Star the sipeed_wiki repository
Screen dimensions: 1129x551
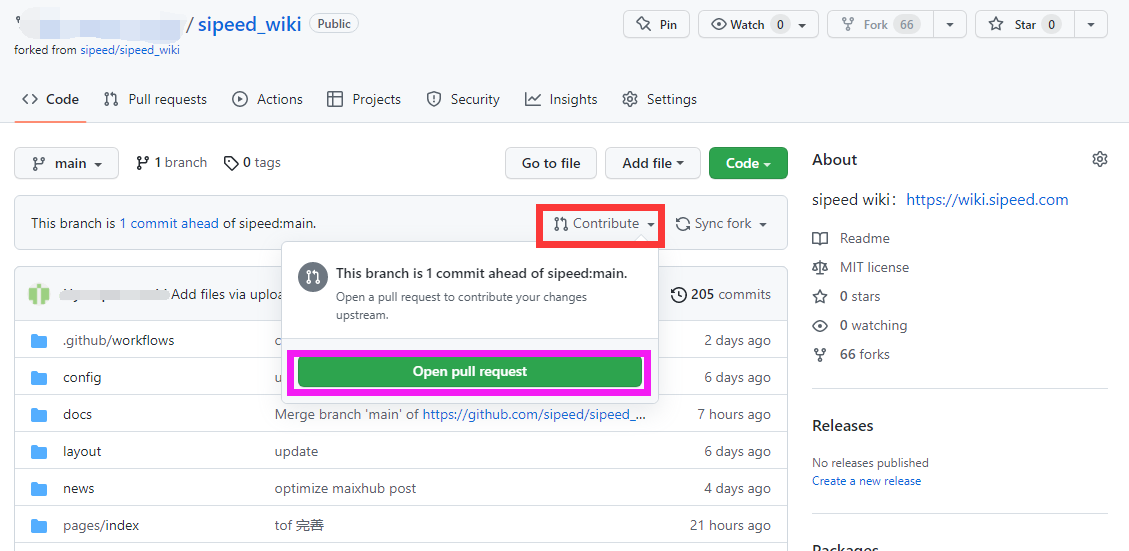(x=1025, y=24)
